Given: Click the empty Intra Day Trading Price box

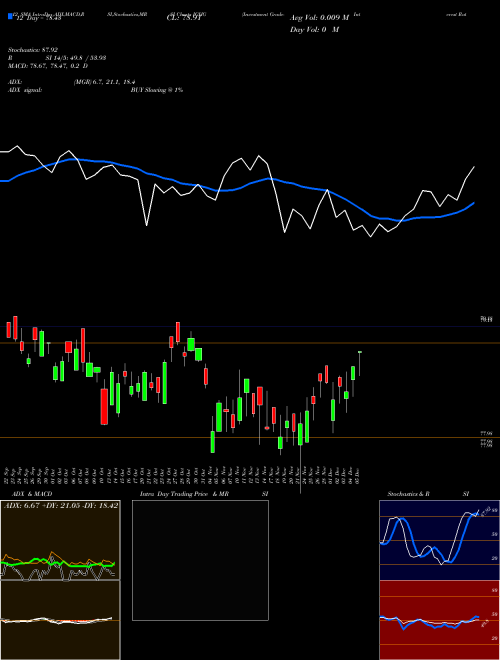Looking at the screenshot, I should pos(200,560).
